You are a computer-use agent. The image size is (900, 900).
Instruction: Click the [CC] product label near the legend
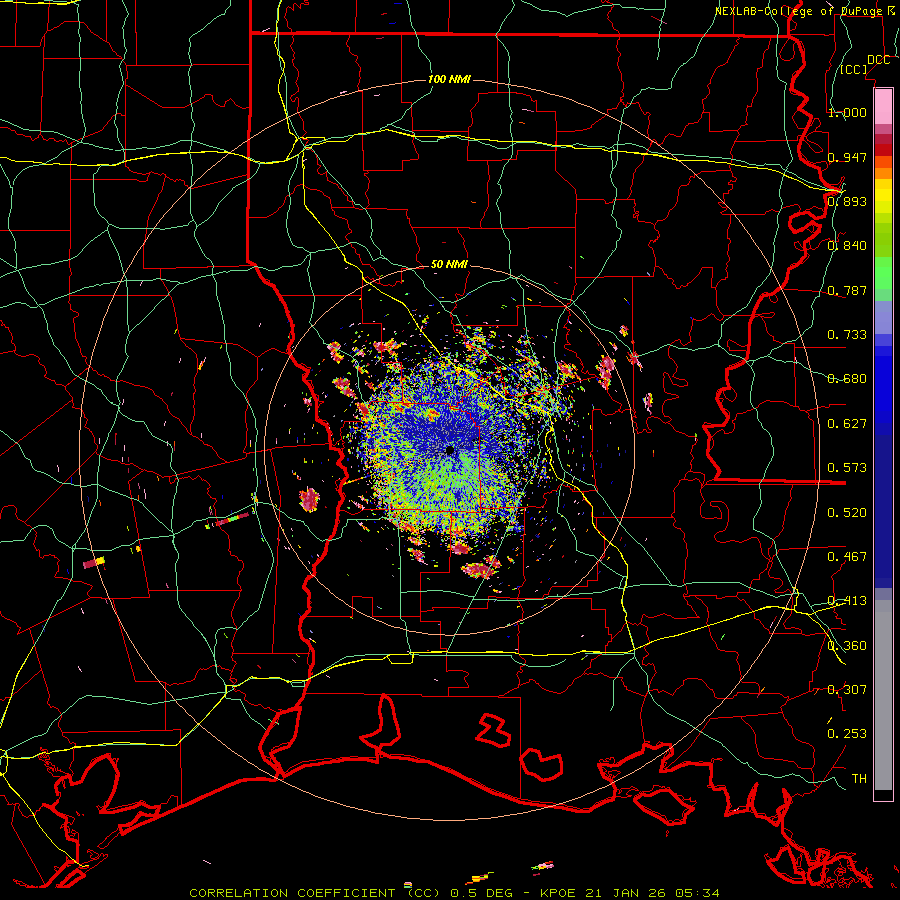(x=854, y=69)
